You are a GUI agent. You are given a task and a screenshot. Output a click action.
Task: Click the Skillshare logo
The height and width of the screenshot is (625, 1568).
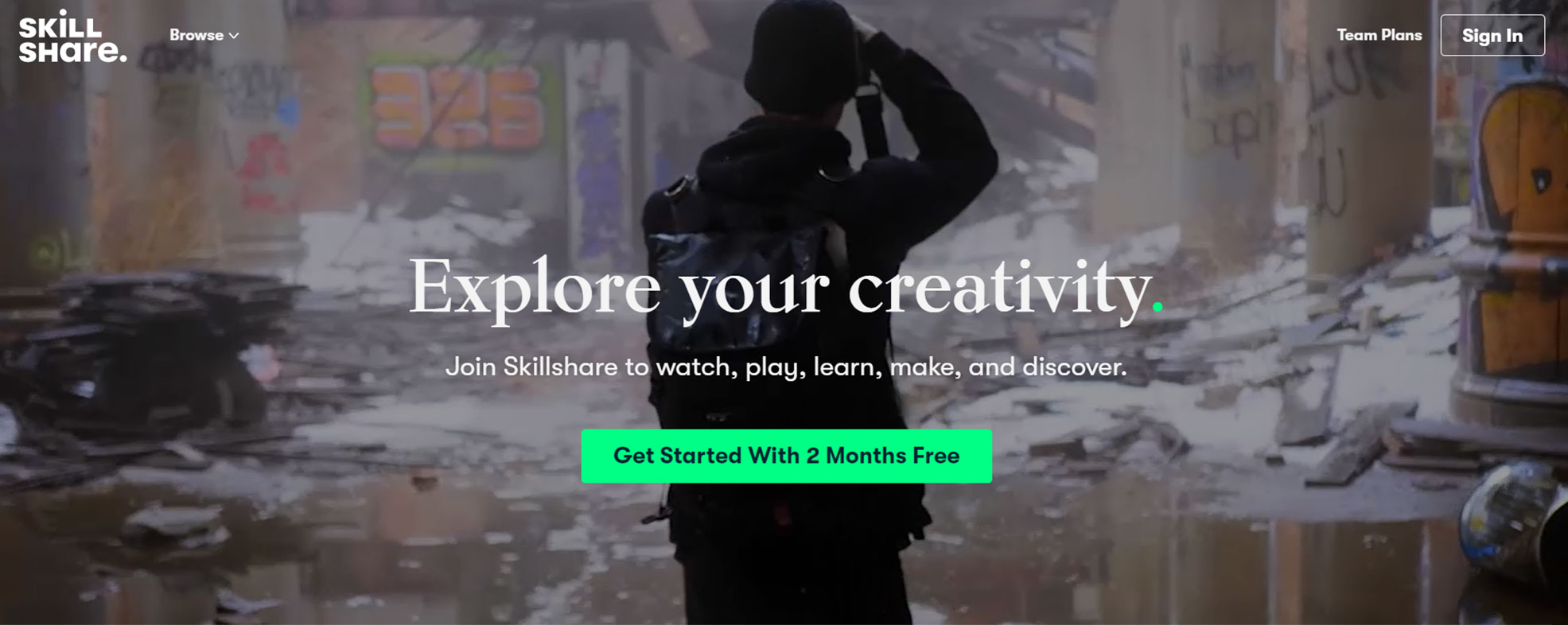click(x=72, y=37)
